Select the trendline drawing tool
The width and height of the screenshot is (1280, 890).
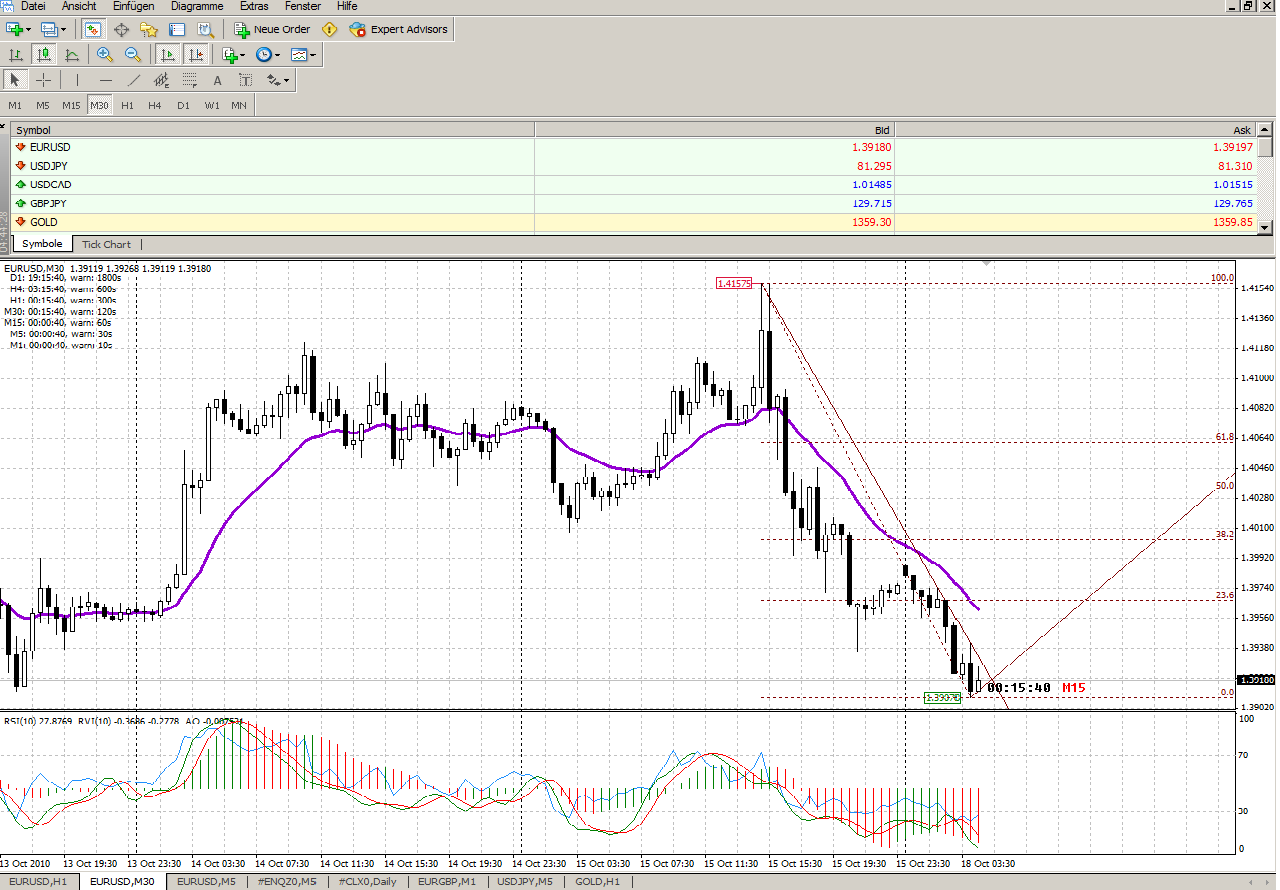point(133,80)
